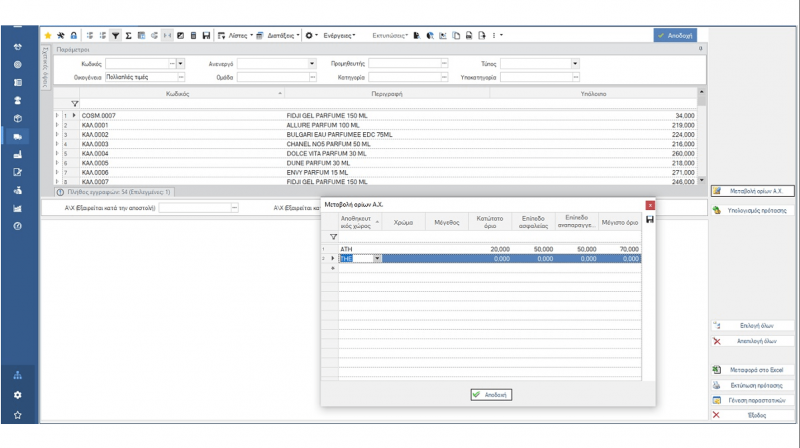Sort by the Κωδικός column header
Screen dimensions: 800x448
[178, 94]
